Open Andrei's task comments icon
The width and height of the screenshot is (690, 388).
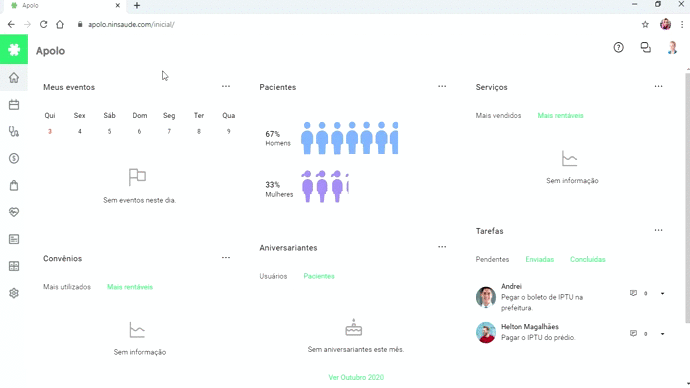pos(633,293)
